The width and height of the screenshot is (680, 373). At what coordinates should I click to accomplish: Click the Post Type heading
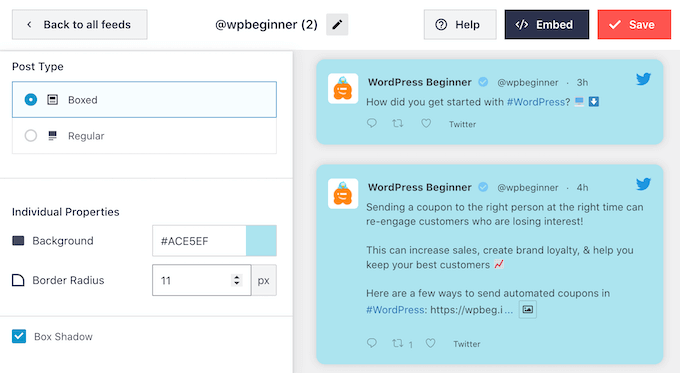38,66
